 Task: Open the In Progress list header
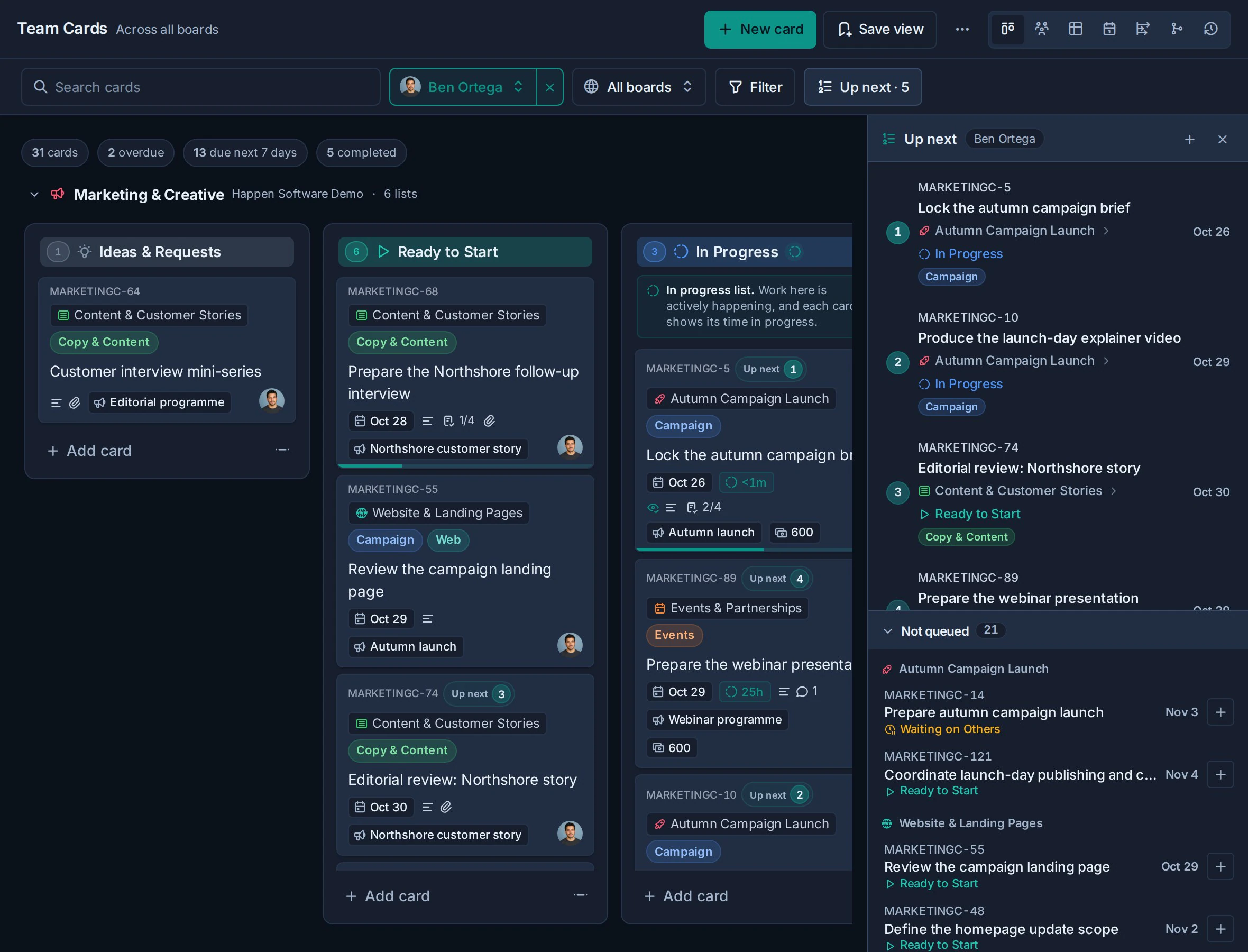745,252
